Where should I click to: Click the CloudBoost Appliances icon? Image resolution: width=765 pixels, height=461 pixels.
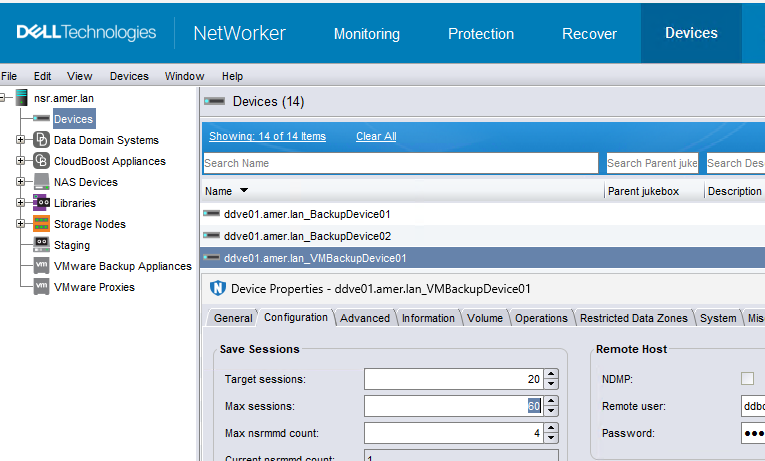click(41, 161)
